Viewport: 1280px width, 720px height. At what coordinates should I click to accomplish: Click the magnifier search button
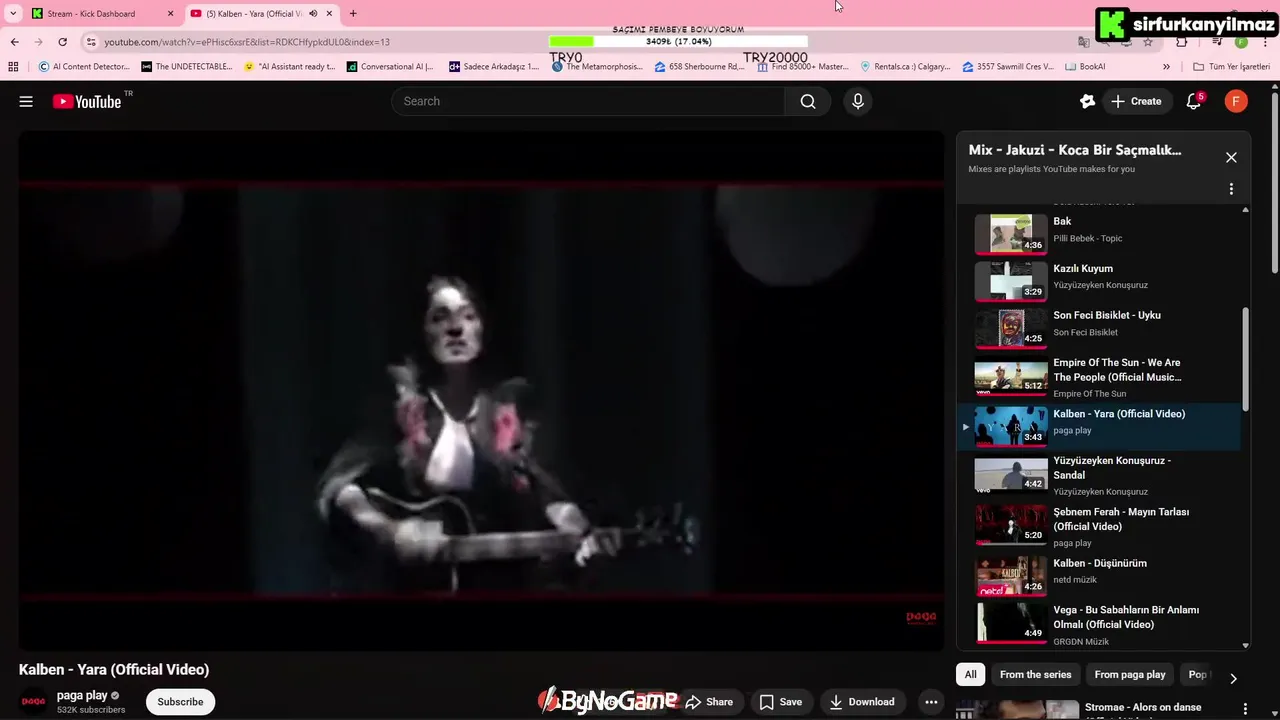[x=808, y=101]
